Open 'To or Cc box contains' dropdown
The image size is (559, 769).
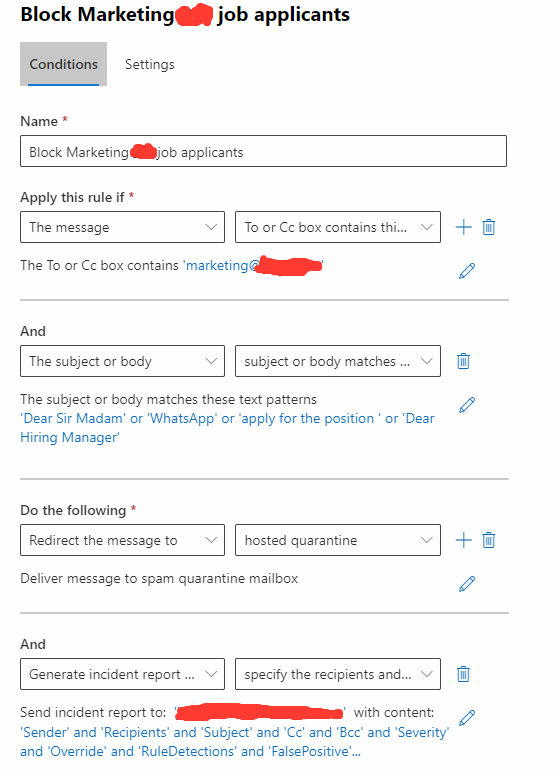click(338, 227)
